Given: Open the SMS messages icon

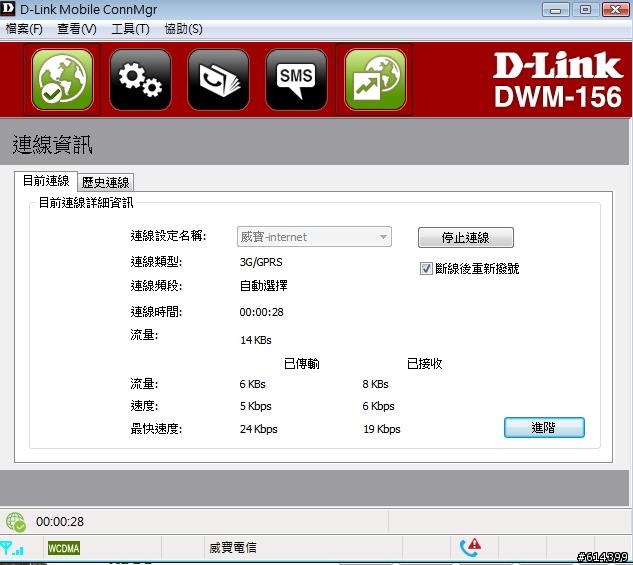Looking at the screenshot, I should coord(296,80).
